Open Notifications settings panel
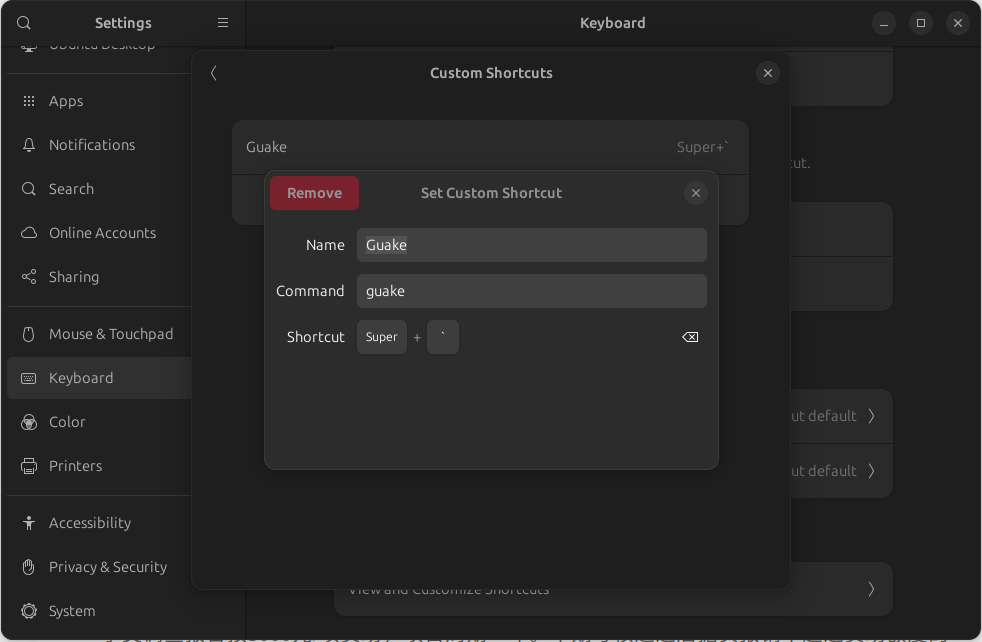This screenshot has height=642, width=982. tap(91, 145)
